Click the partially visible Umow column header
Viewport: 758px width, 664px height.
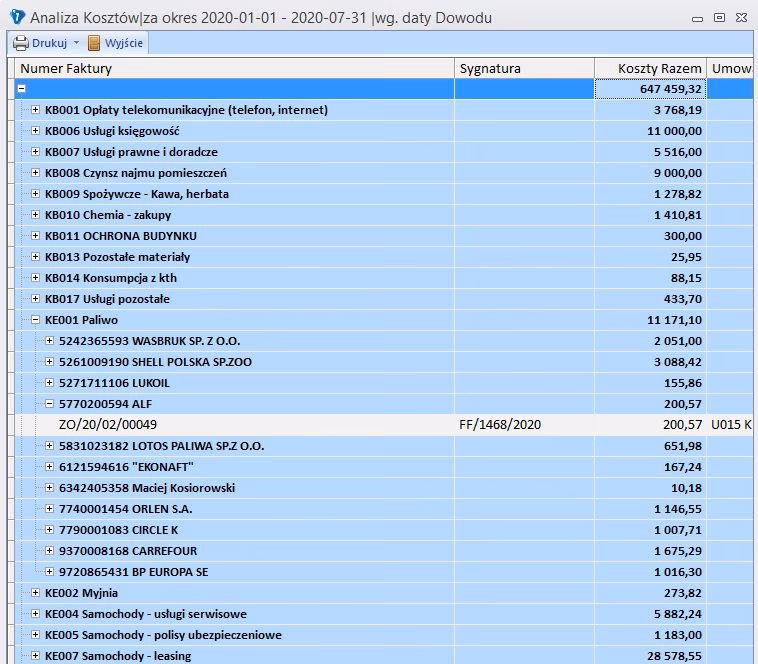coord(730,69)
